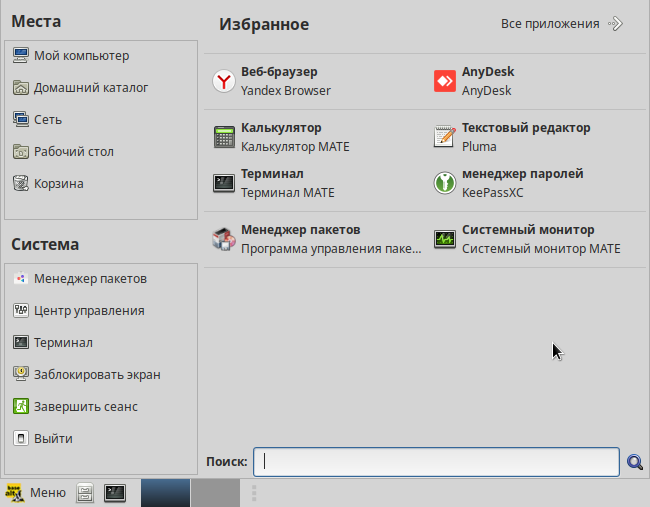Switch to the second (gray) workspace

point(216,493)
